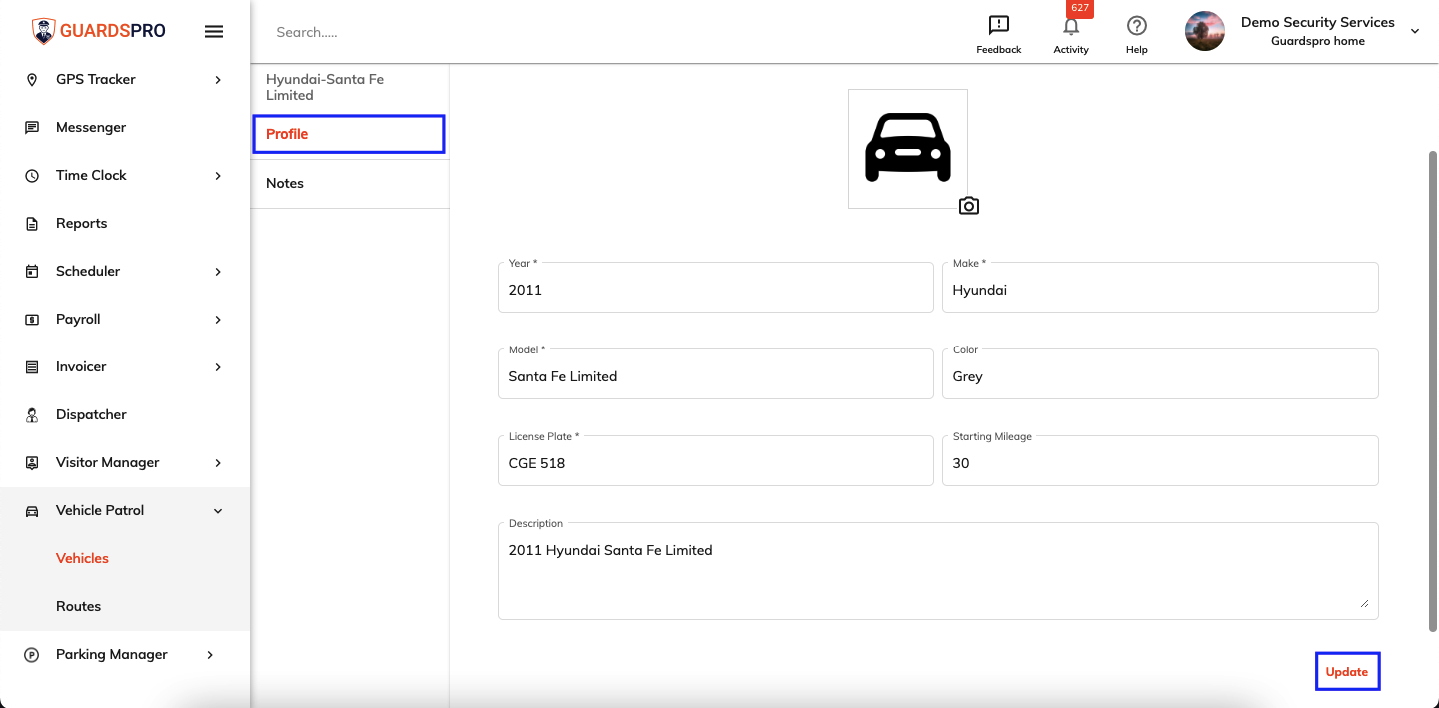The image size is (1439, 708).
Task: Collapse the Vehicle Patrol submenu chevron
Action: (x=218, y=511)
